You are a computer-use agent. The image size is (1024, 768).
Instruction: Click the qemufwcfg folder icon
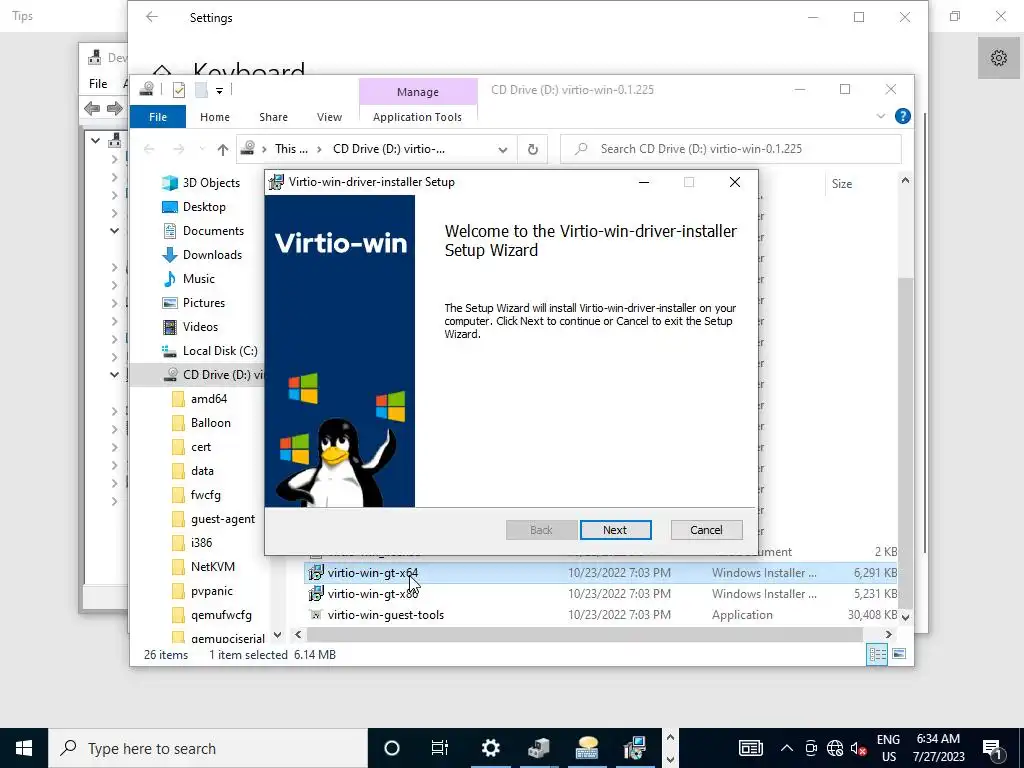(x=178, y=615)
